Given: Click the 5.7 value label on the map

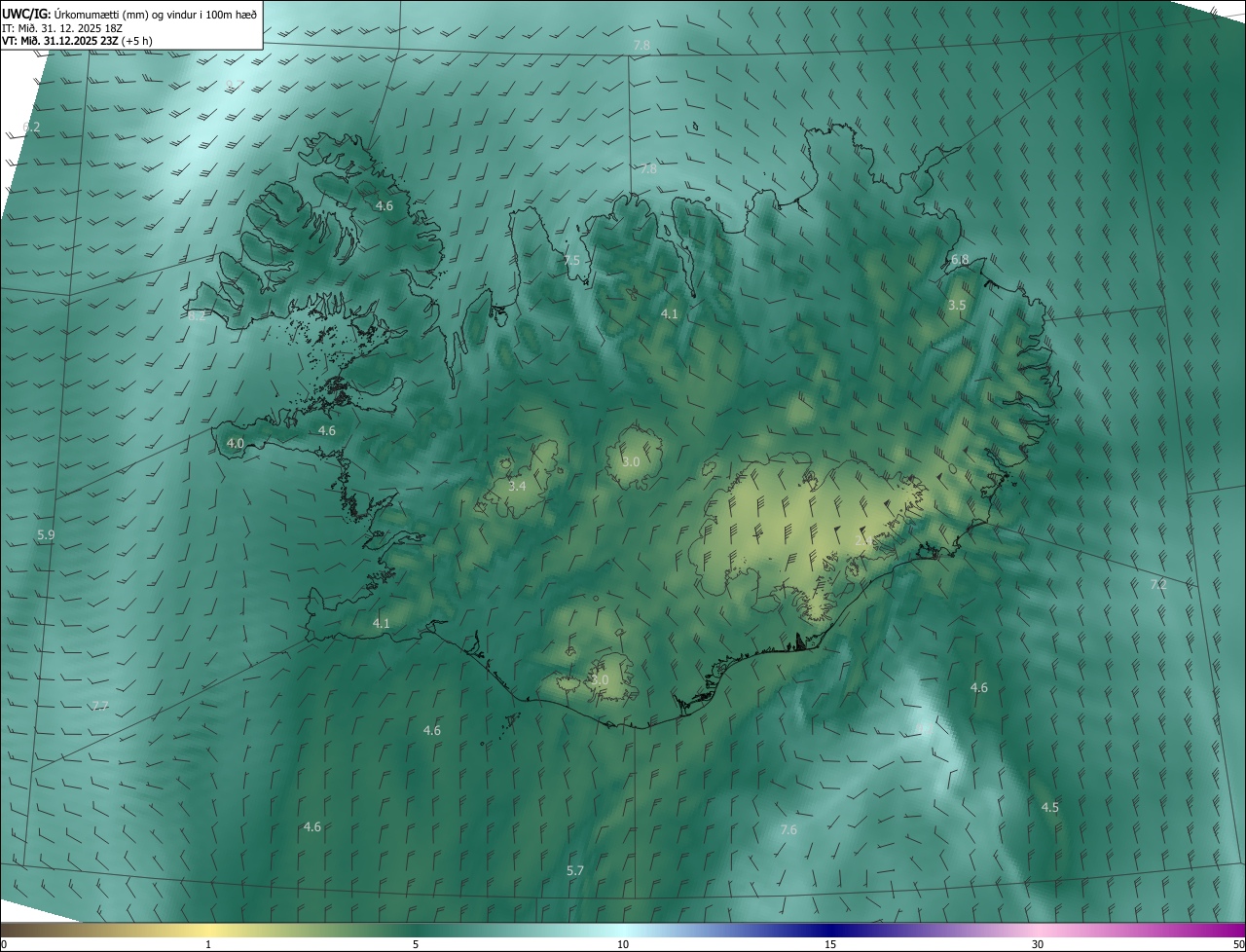Looking at the screenshot, I should coord(575,871).
